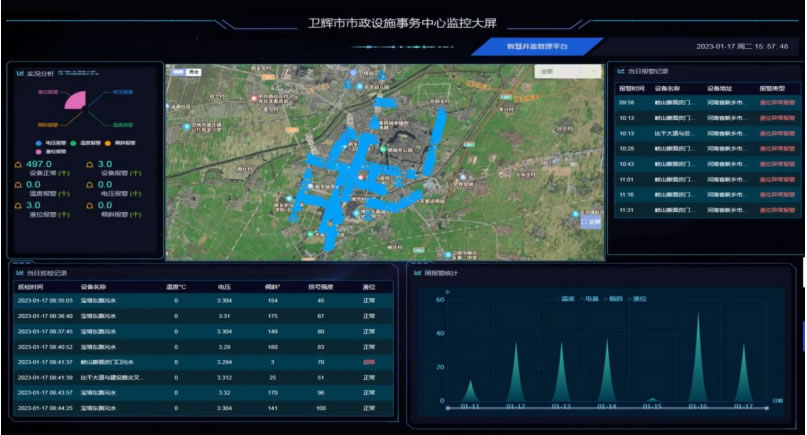Screen dimensions: 807x435
Task: Click the chart icon beside 当日巡检记录 title
Action: pyautogui.click(x=20, y=273)
